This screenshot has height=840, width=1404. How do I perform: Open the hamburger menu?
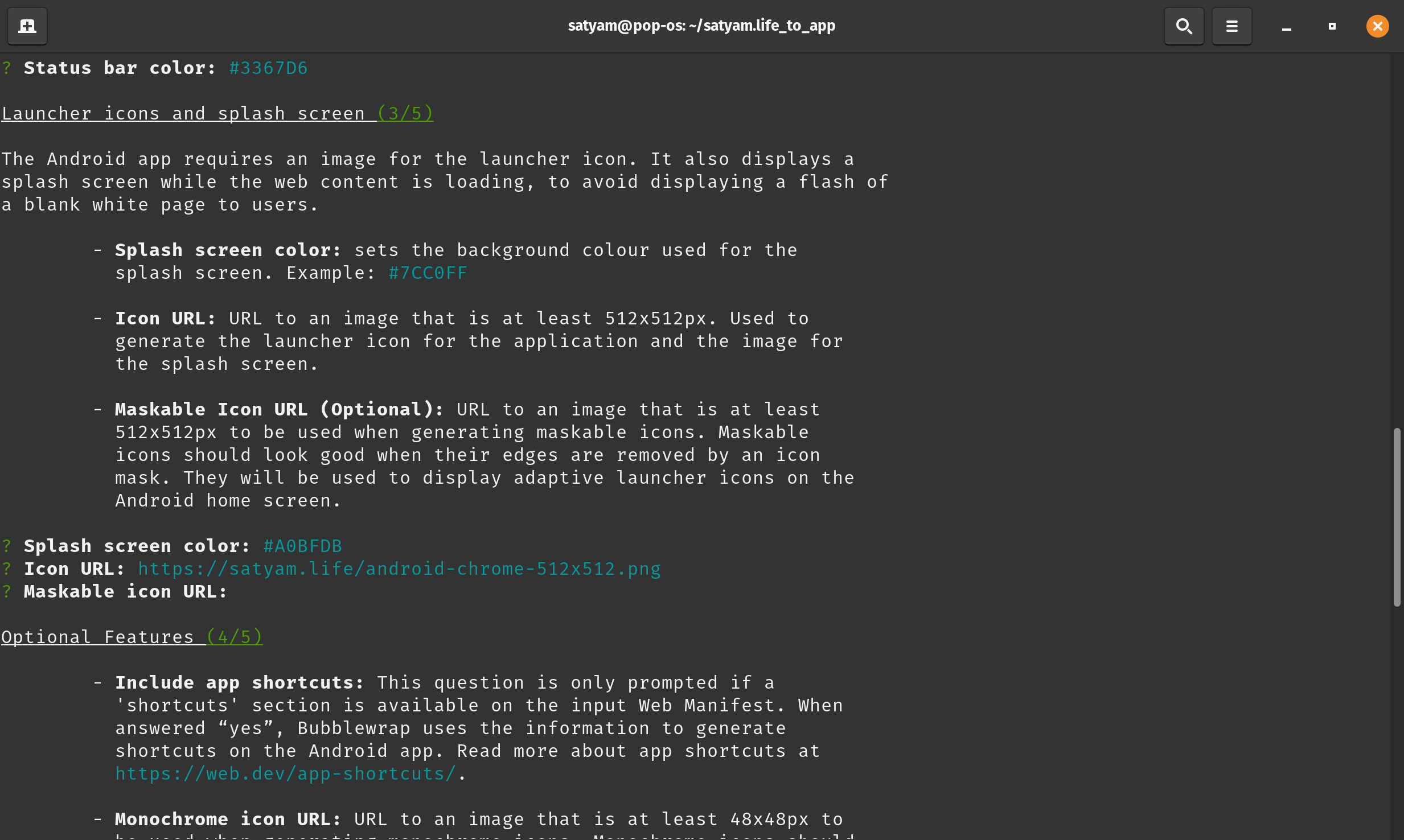click(1231, 26)
